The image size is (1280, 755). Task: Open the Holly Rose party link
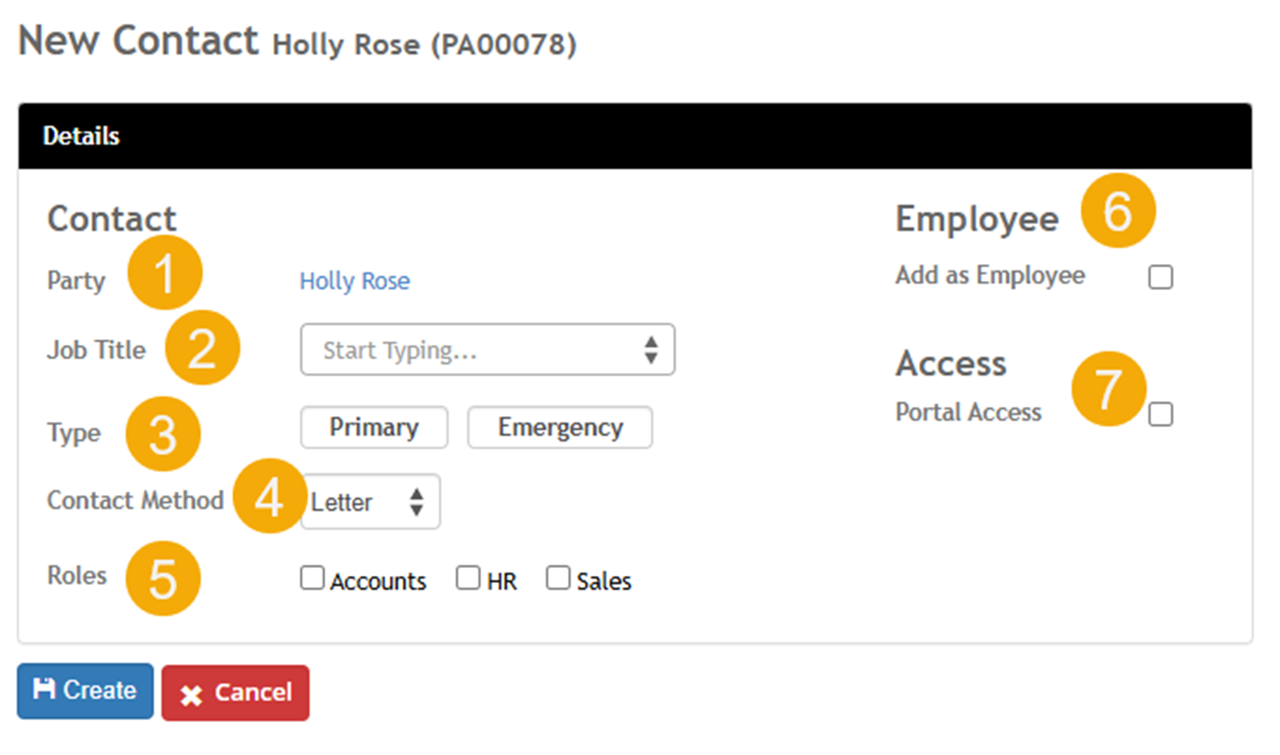355,281
